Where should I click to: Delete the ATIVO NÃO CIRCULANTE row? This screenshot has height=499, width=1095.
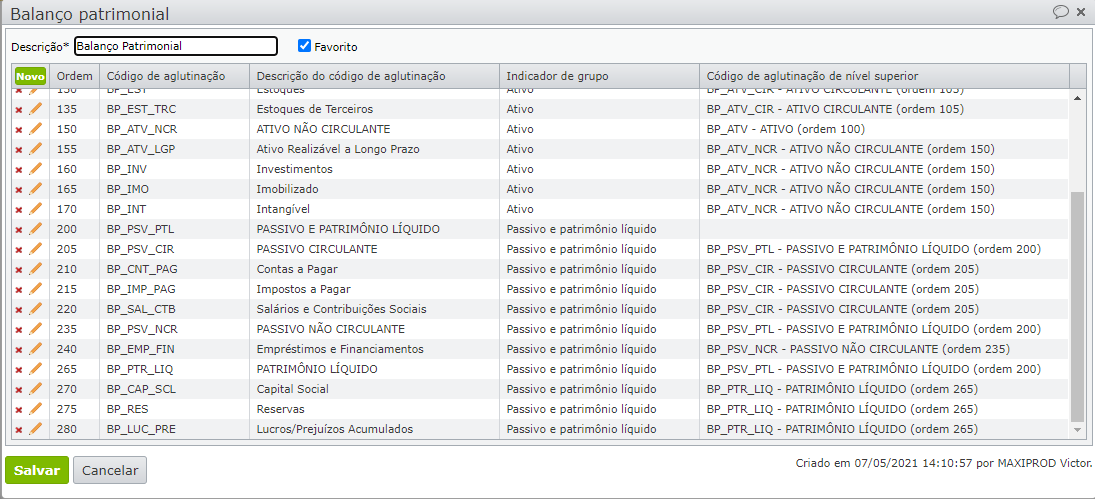click(x=19, y=130)
